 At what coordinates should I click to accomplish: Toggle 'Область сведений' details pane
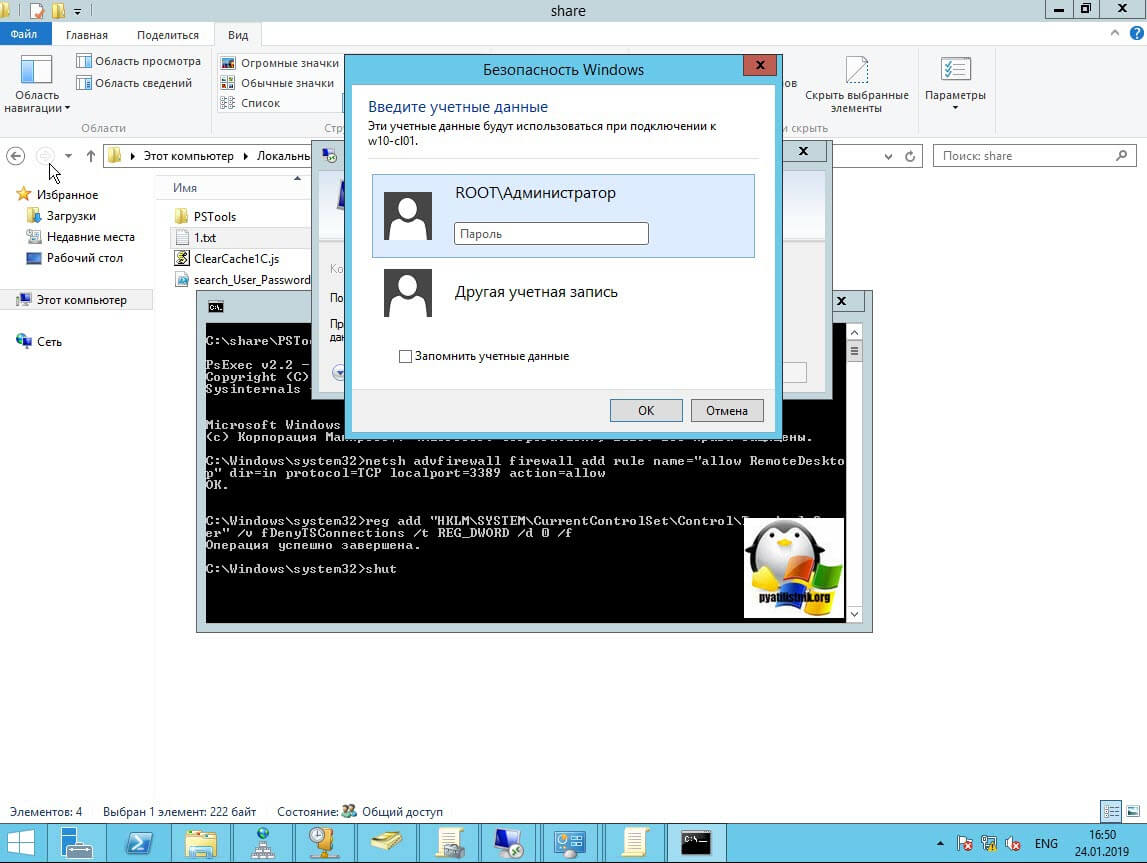134,83
